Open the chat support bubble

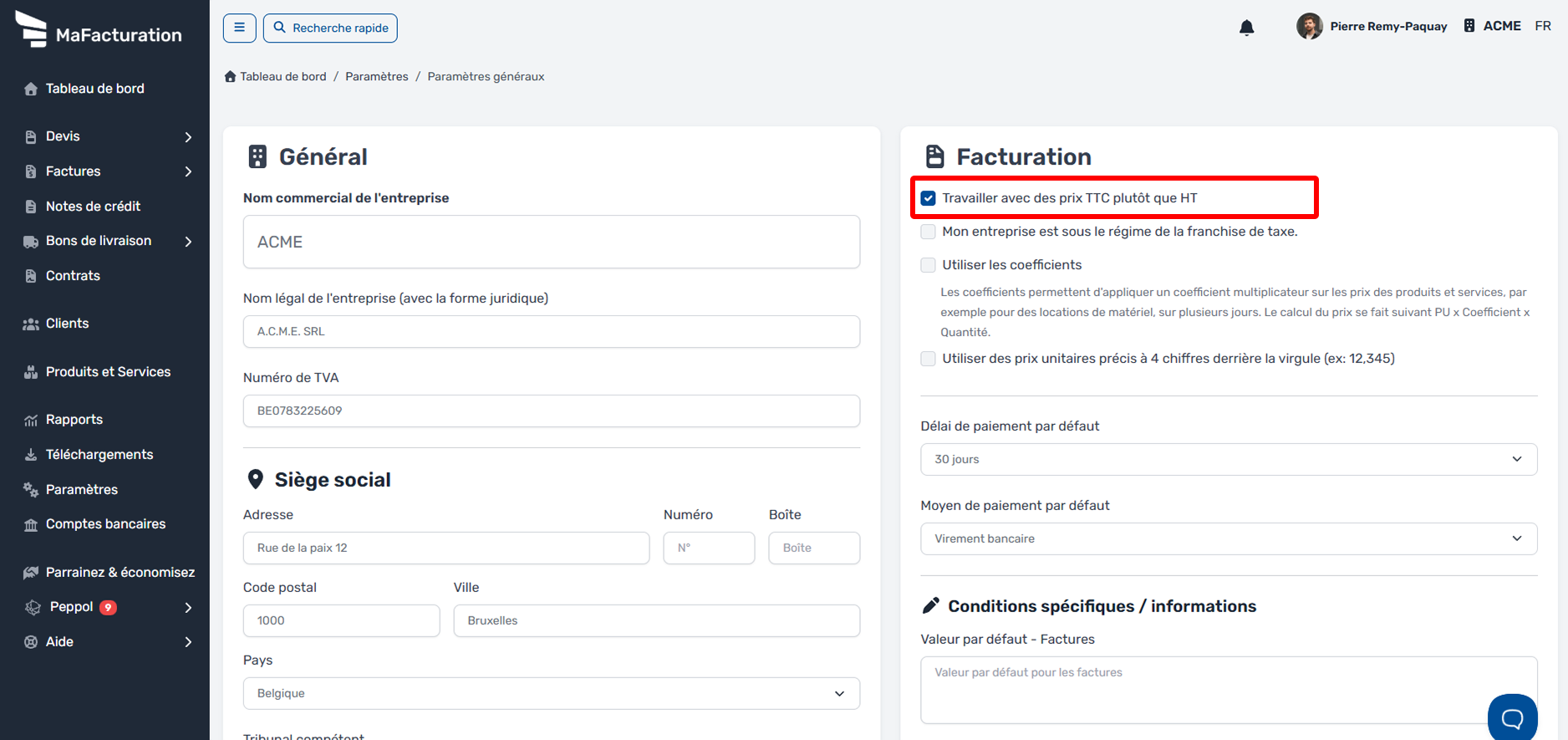coord(1512,717)
